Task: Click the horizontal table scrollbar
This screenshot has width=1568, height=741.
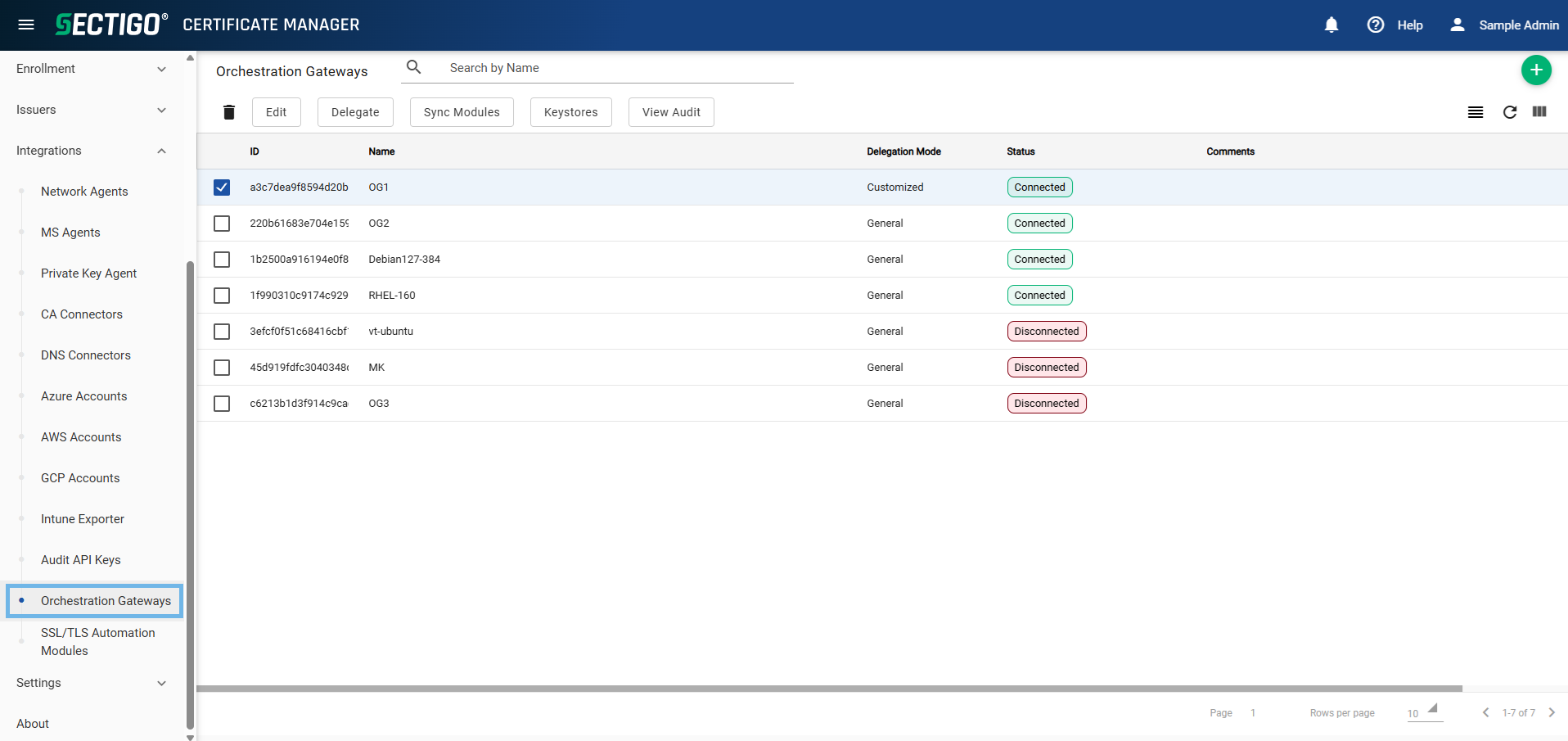Action: pyautogui.click(x=829, y=689)
